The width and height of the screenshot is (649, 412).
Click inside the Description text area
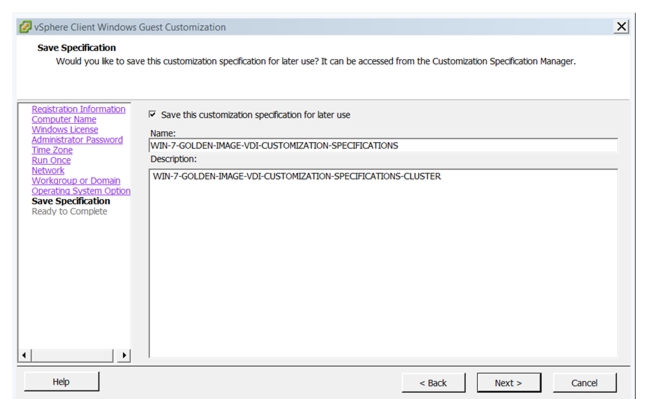(x=383, y=263)
